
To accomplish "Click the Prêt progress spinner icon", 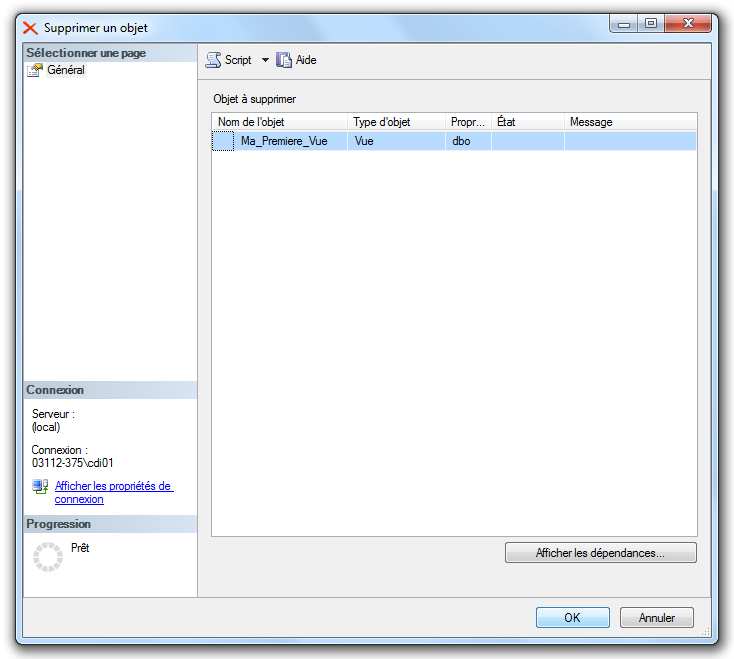I will point(48,557).
